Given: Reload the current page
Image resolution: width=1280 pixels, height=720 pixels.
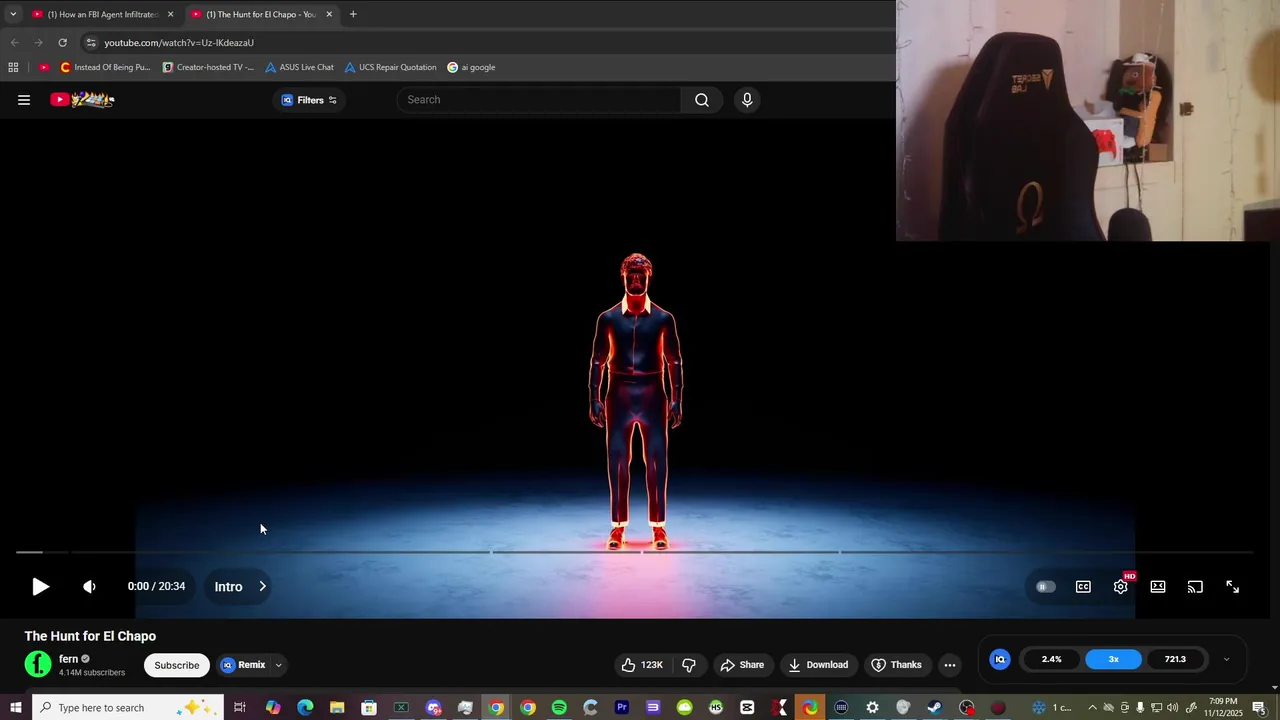Looking at the screenshot, I should tap(62, 43).
